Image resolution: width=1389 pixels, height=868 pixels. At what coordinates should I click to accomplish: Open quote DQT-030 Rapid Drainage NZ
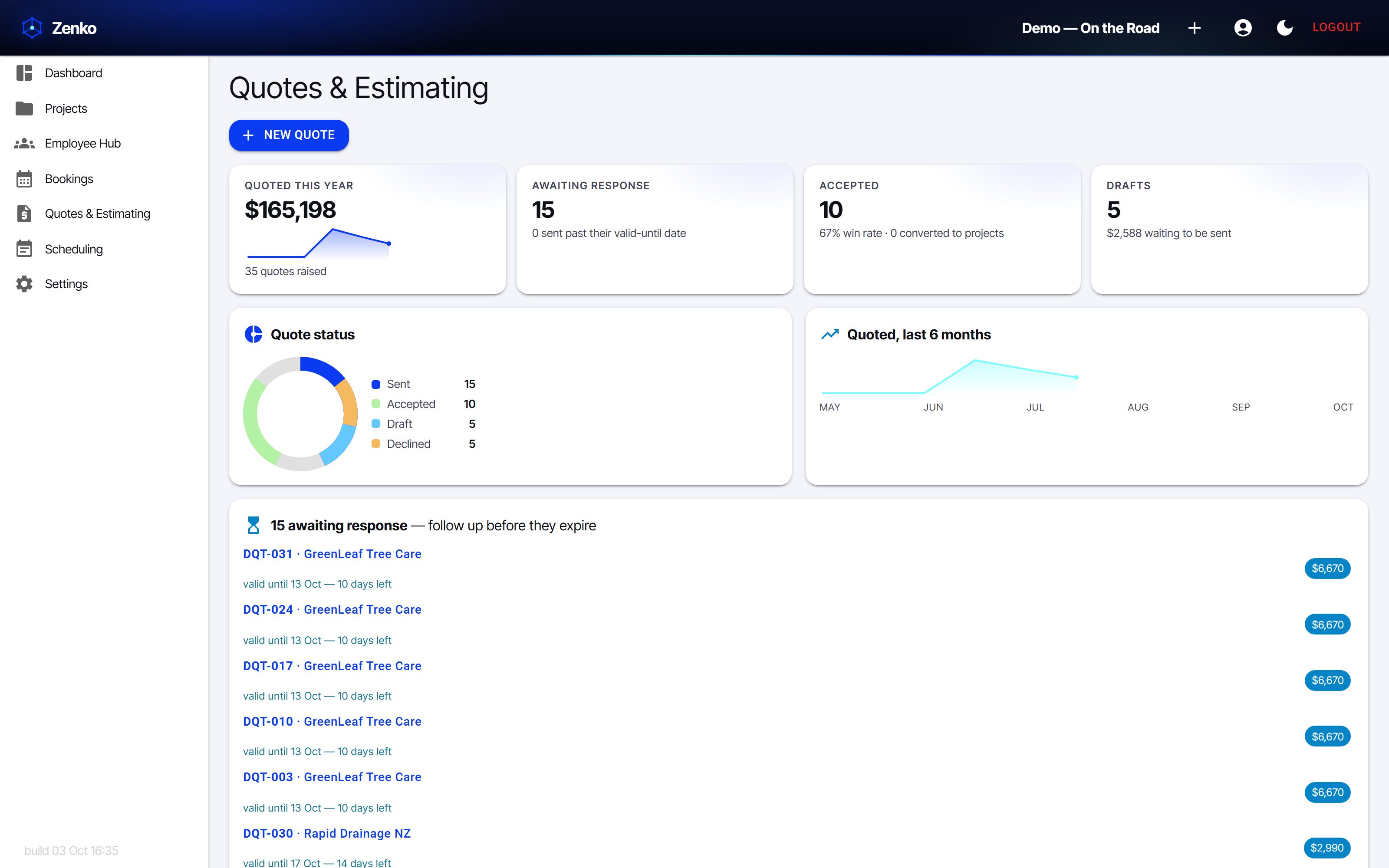(326, 834)
